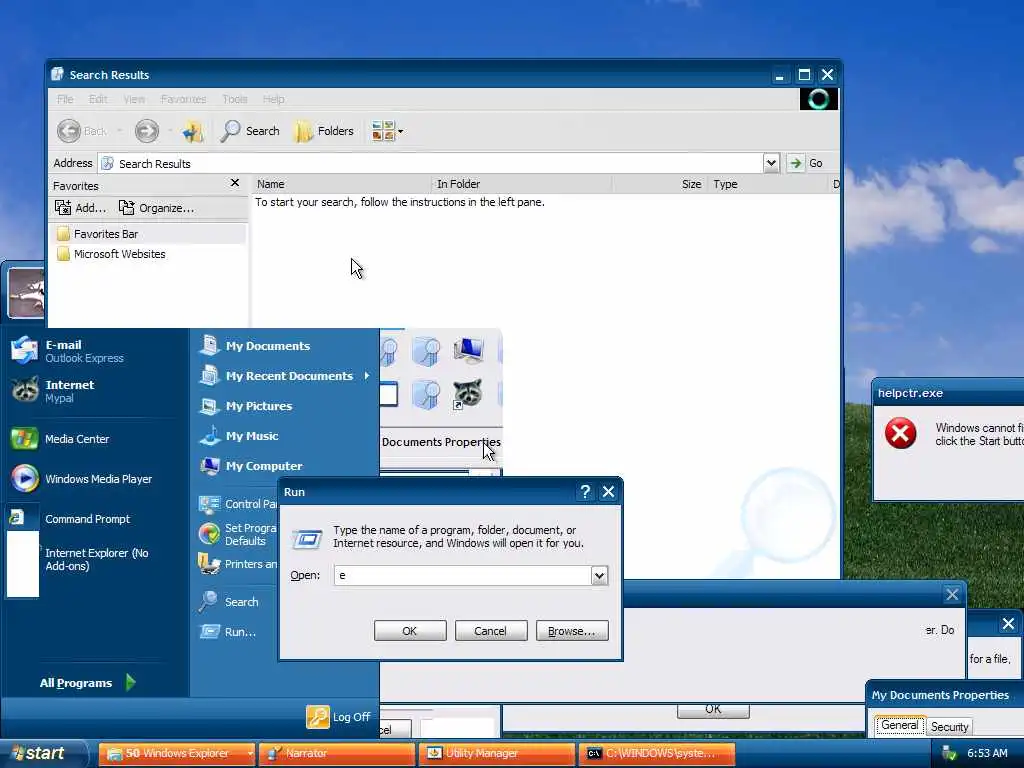This screenshot has height=768, width=1024.
Task: Expand the Open history dropdown in Run
Action: point(600,575)
